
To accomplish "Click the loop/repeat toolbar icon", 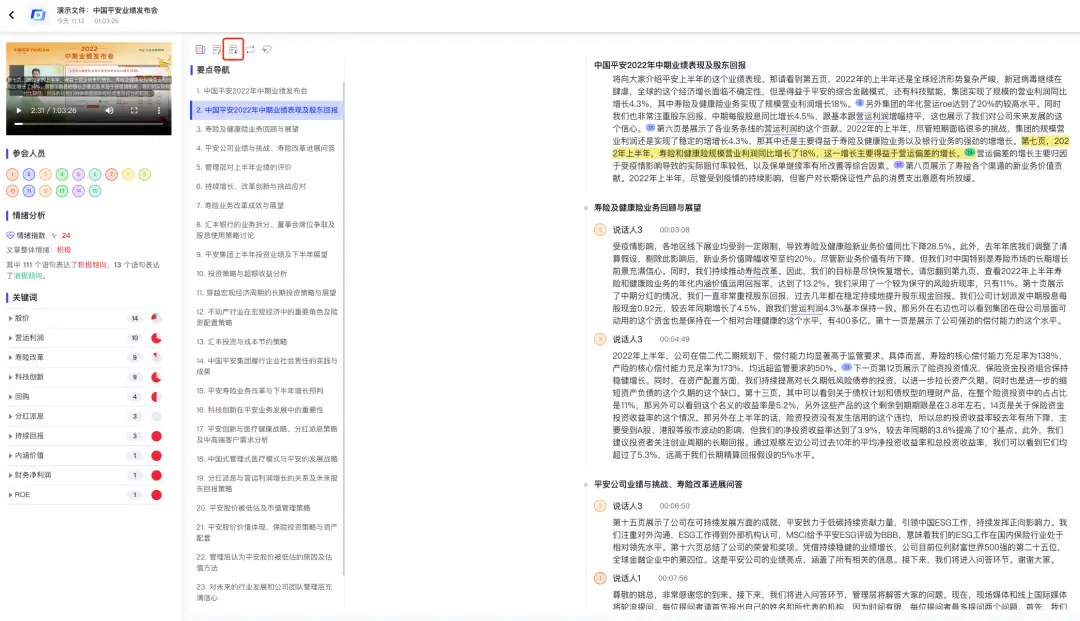I will [251, 50].
